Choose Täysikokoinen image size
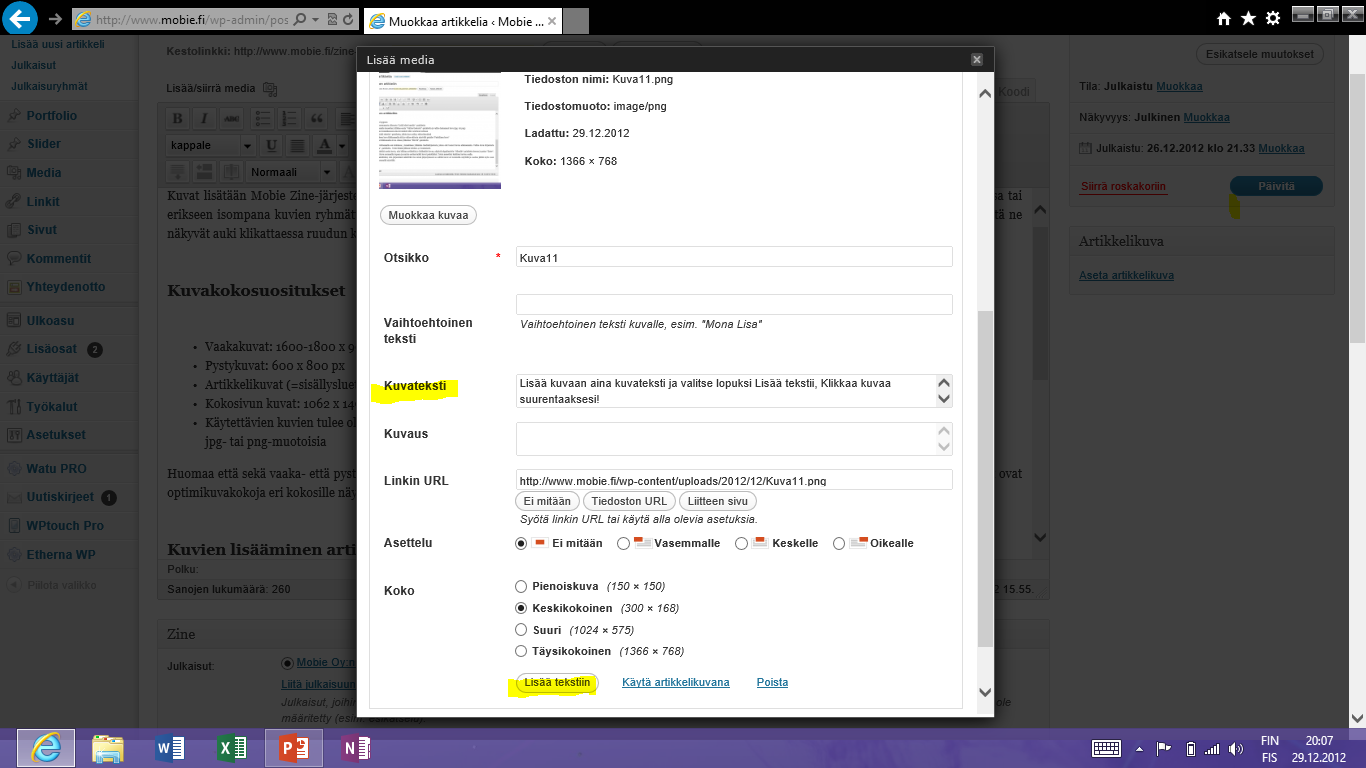Image resolution: width=1366 pixels, height=768 pixels. (x=521, y=652)
